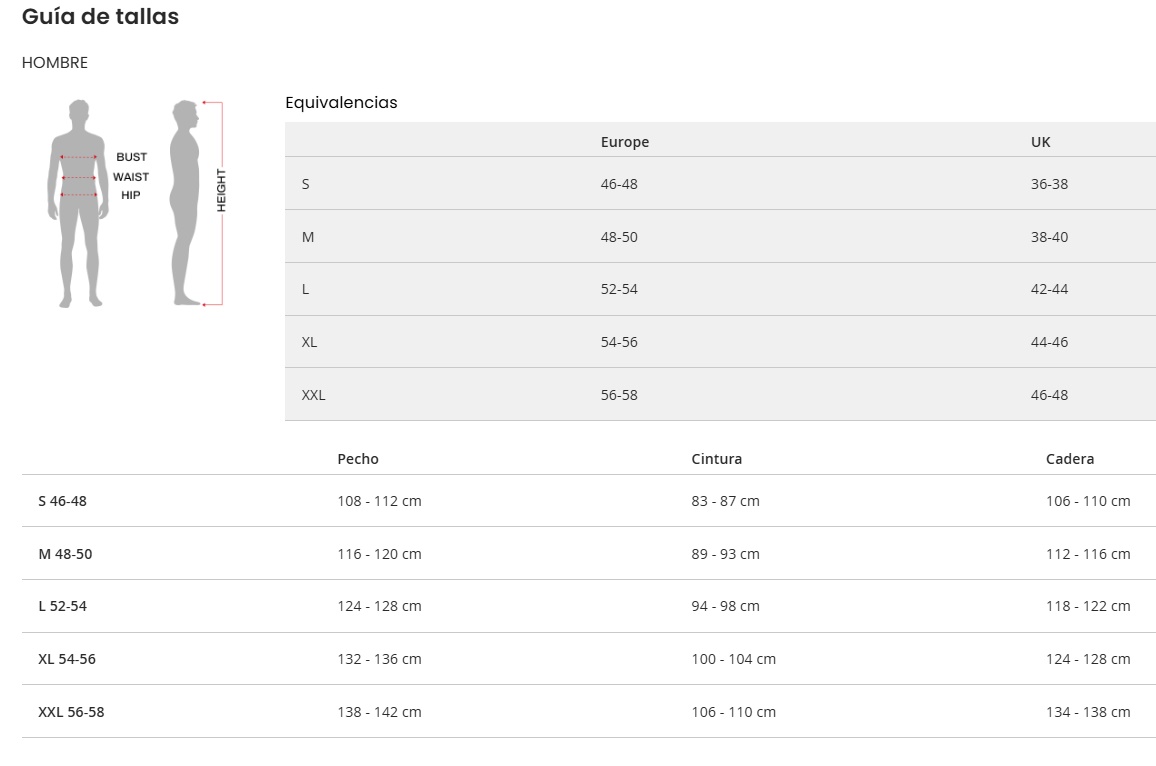Click the front-view body measurement figure
Screen dimensions: 1156x766
click(78, 203)
